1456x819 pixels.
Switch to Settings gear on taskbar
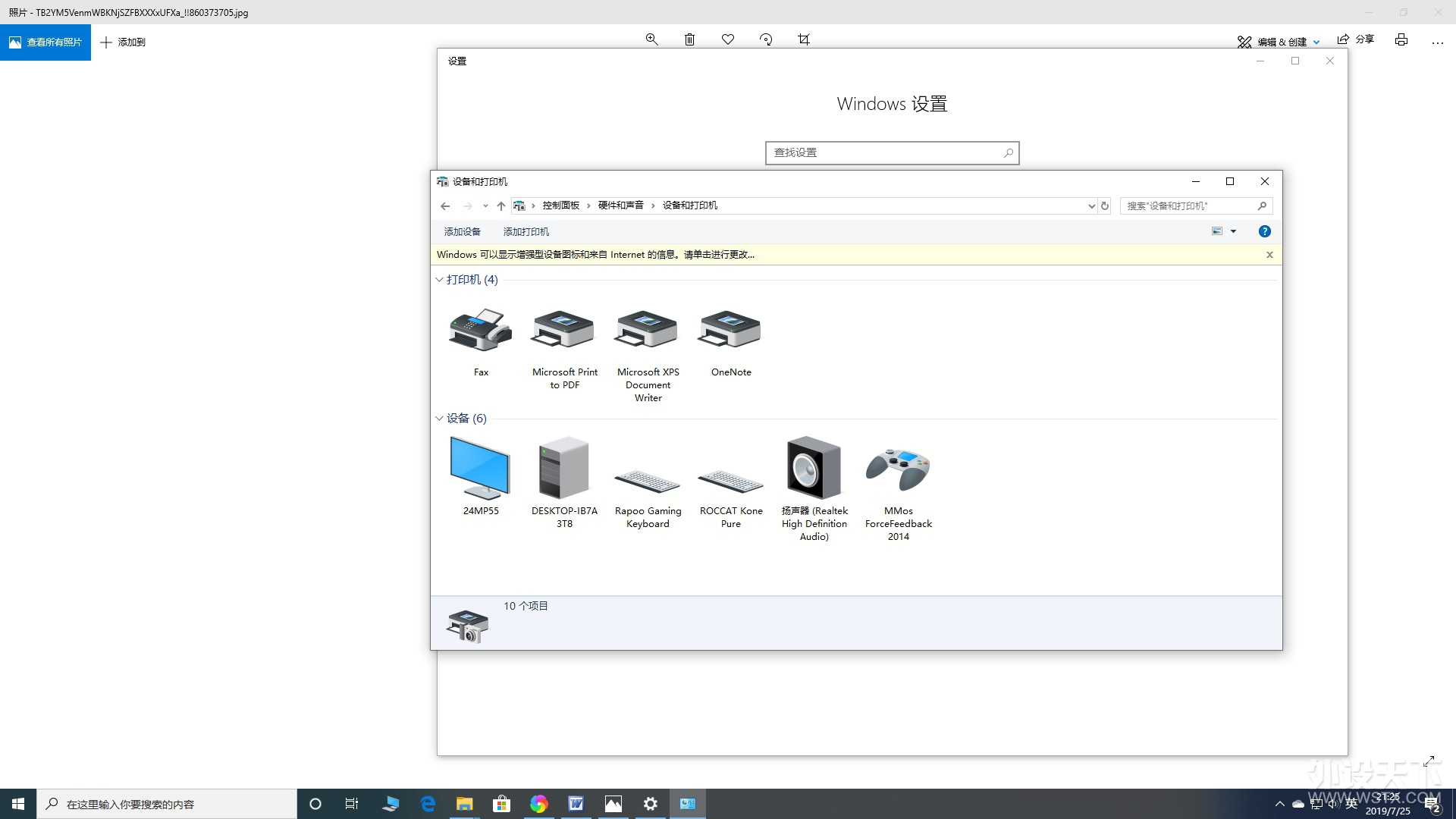click(650, 804)
